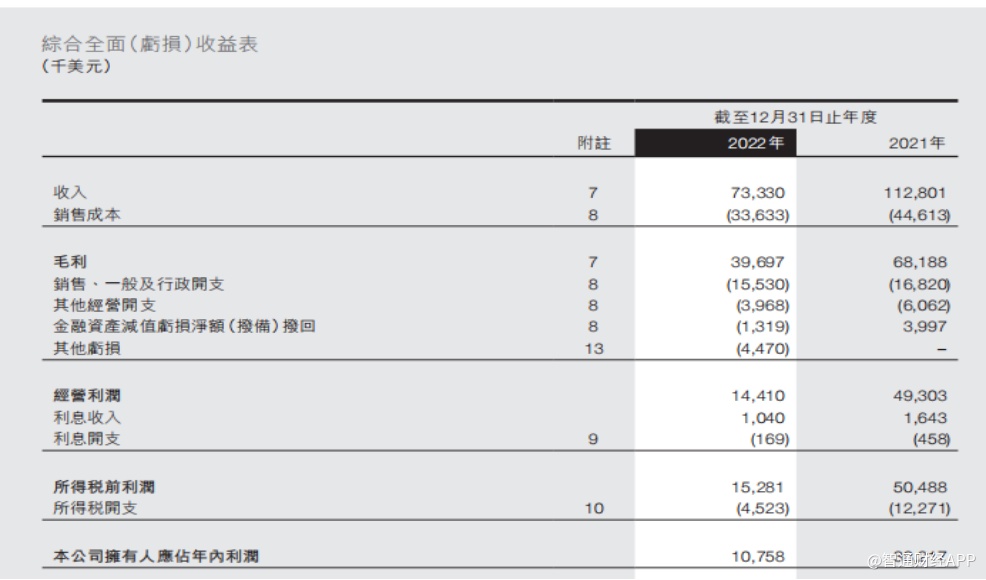Click the 毛利 row label
The image size is (986, 580).
point(70,262)
